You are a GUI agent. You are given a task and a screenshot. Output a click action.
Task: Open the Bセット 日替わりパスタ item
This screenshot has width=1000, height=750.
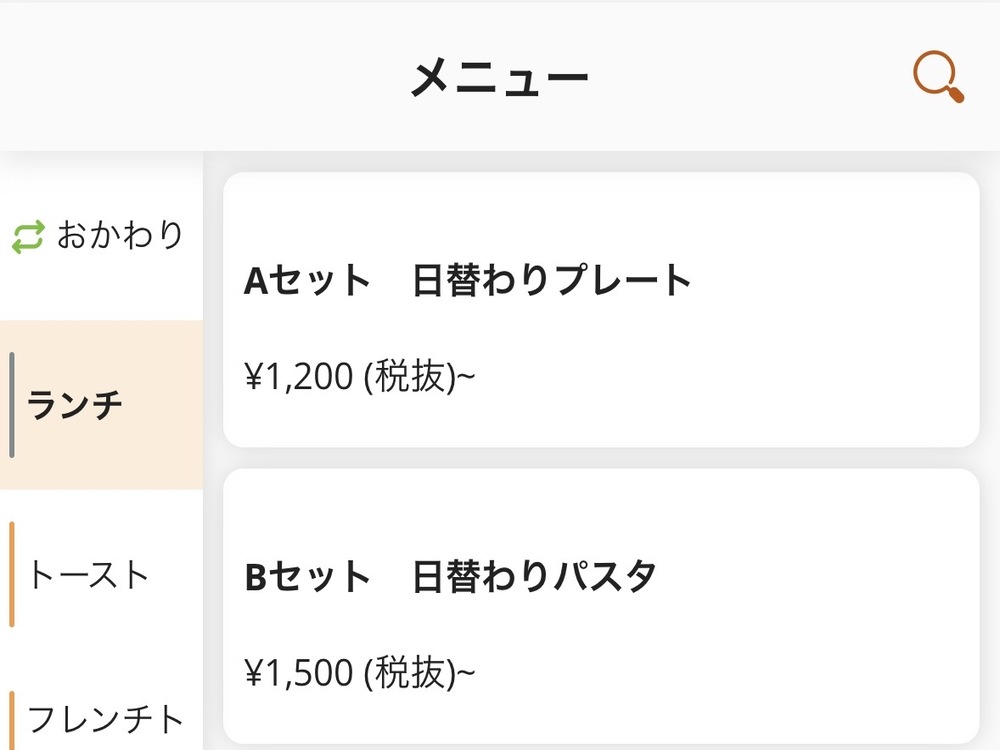(600, 605)
